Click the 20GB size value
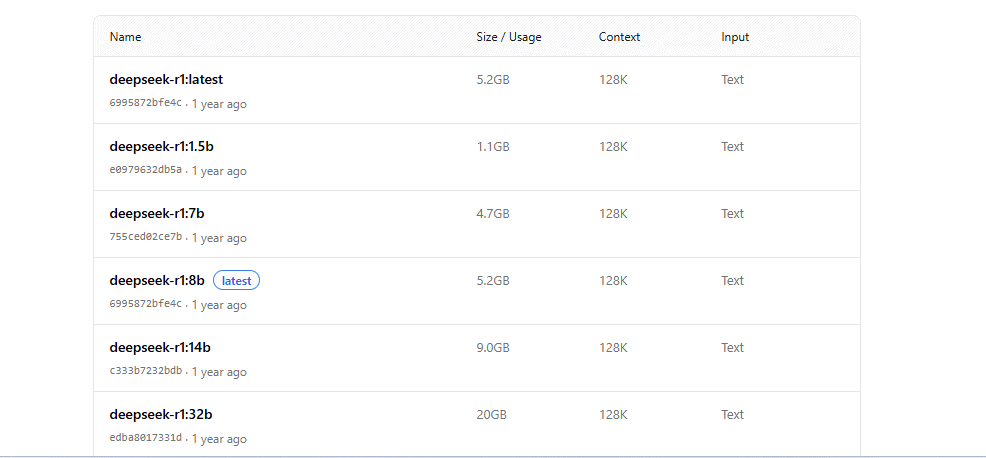This screenshot has height=458, width=986. click(492, 415)
